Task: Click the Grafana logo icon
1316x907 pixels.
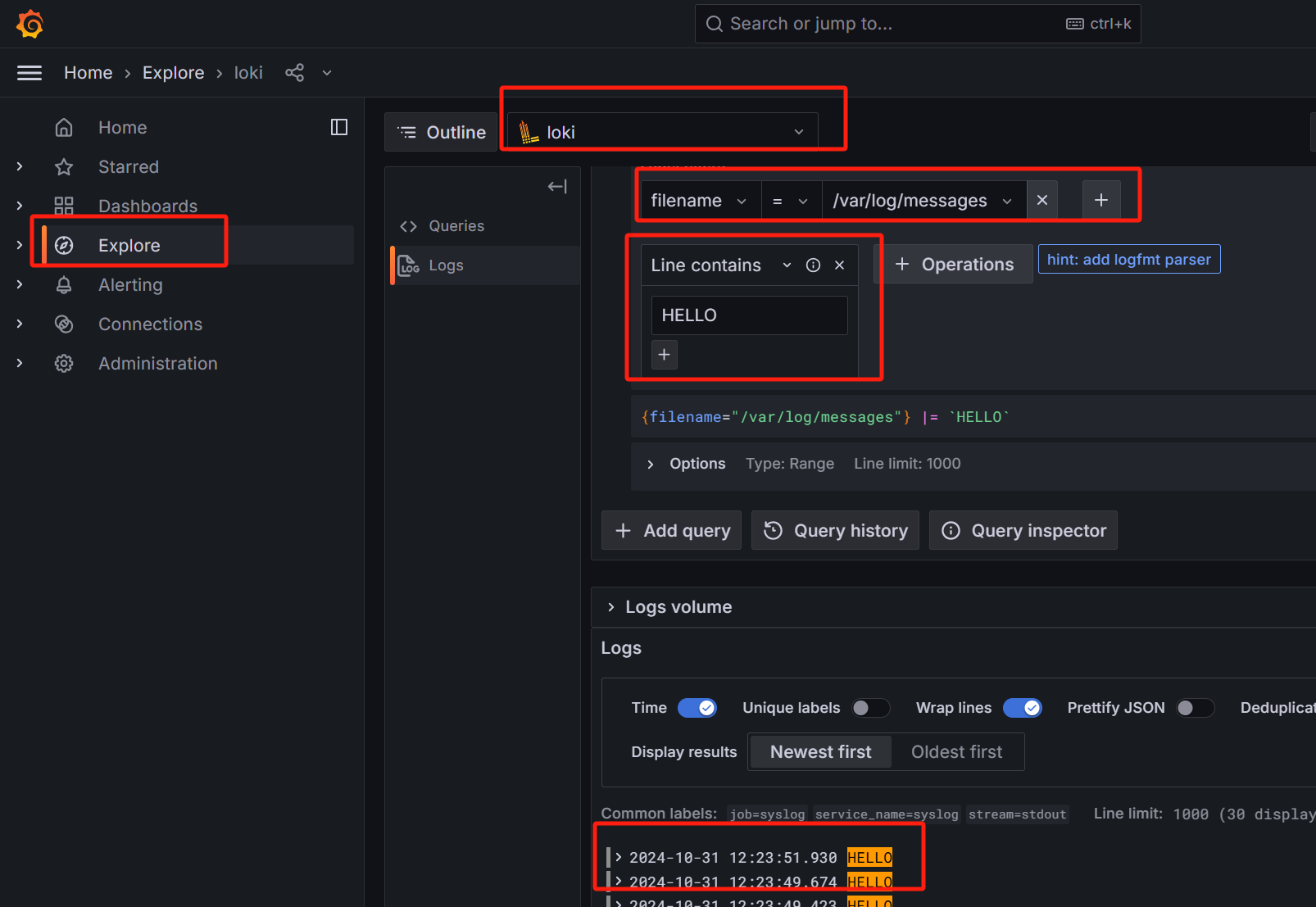Action: click(x=30, y=24)
